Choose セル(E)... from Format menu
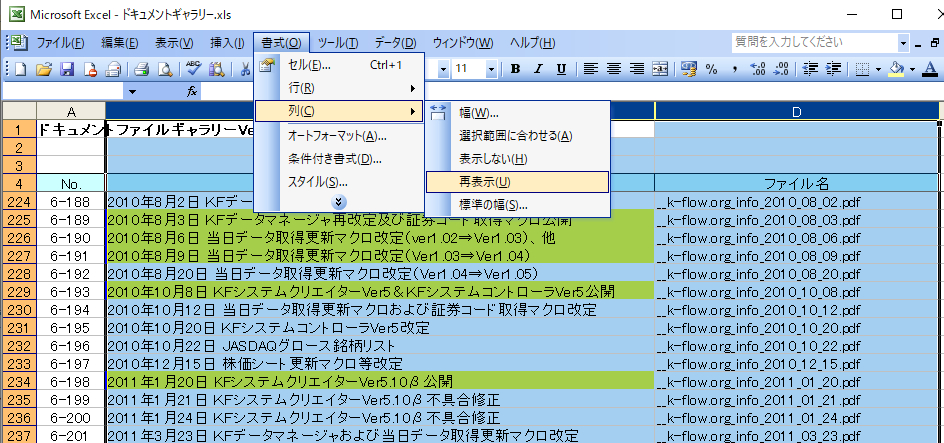This screenshot has height=443, width=944. [x=340, y=65]
